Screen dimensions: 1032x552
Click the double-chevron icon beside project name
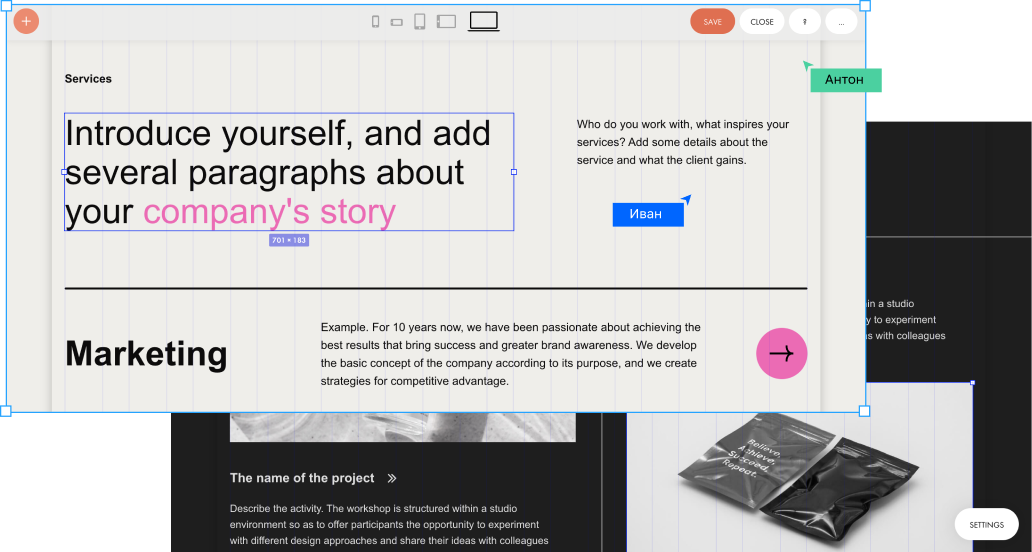click(392, 478)
